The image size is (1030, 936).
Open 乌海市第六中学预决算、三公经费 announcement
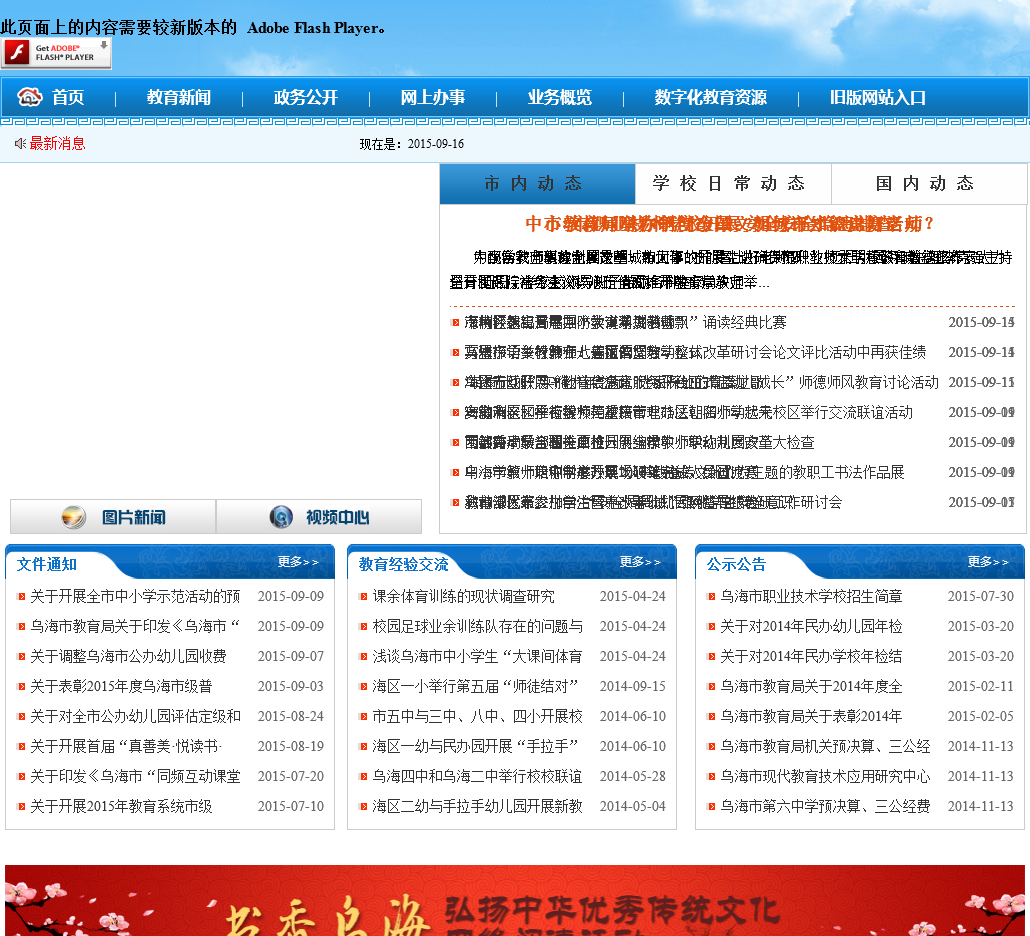click(826, 807)
